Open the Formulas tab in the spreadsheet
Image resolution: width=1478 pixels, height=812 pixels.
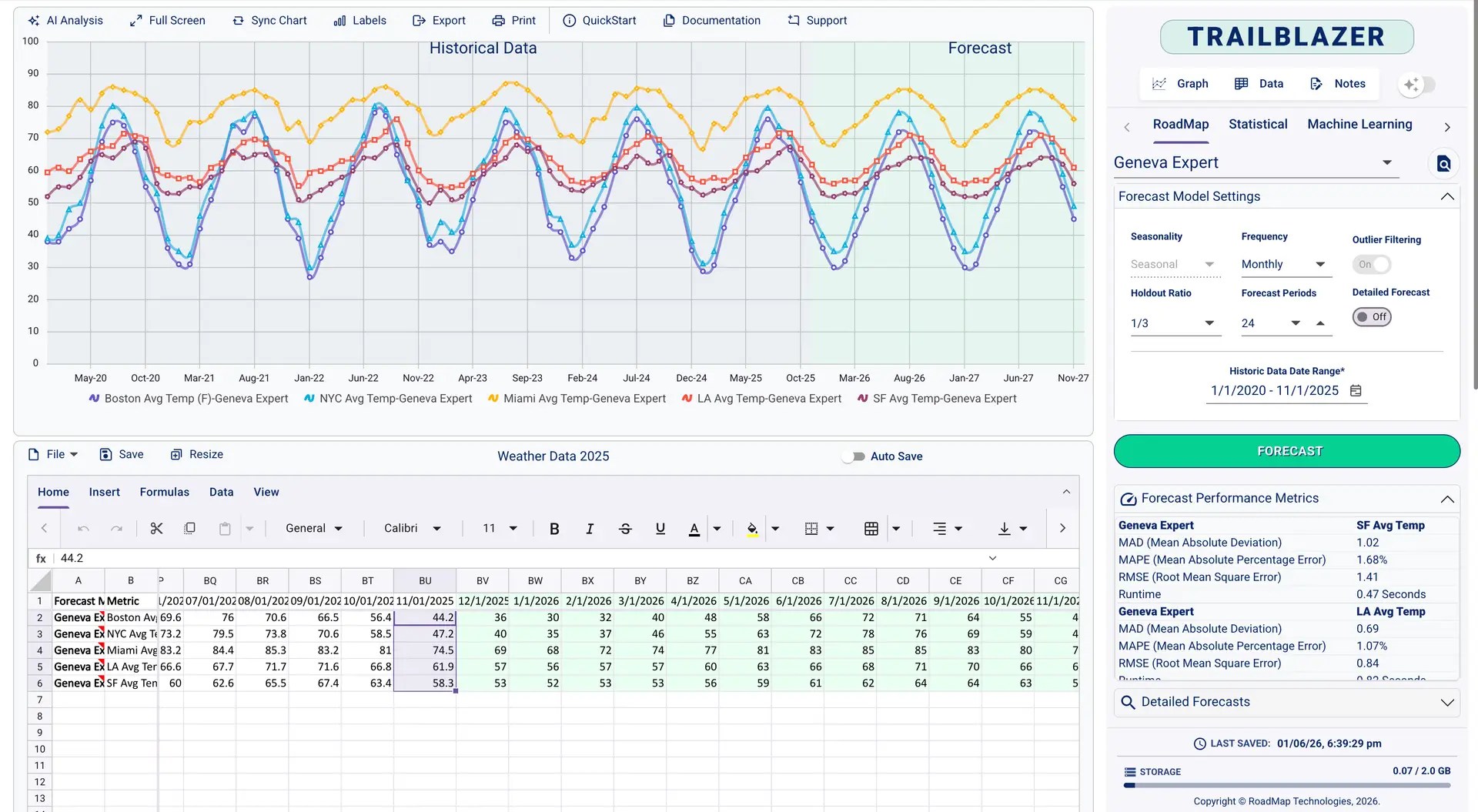click(164, 492)
